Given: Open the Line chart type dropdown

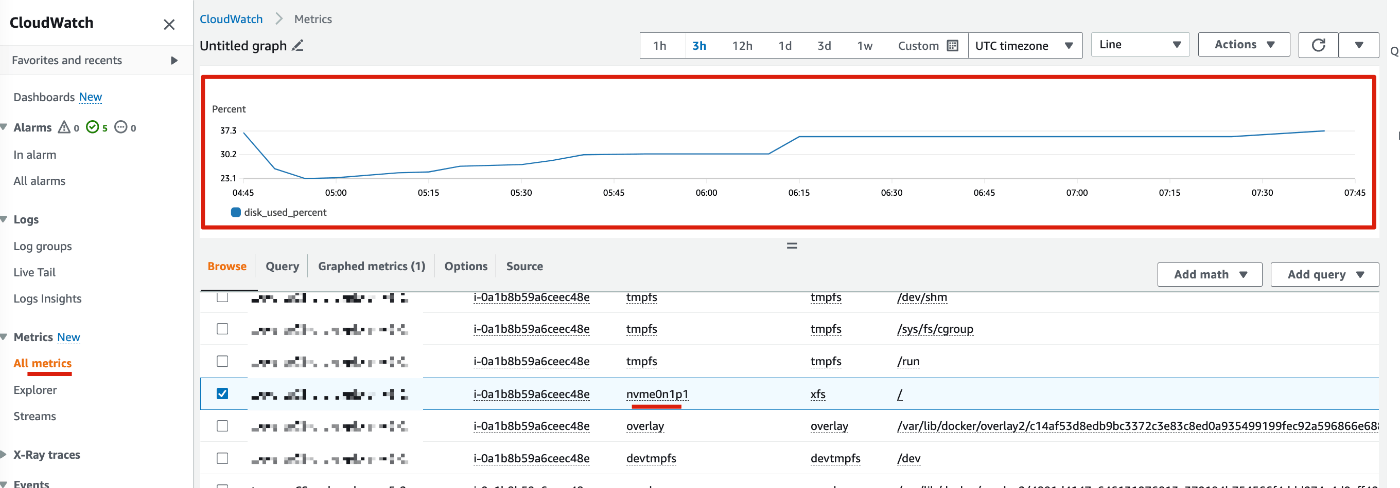Looking at the screenshot, I should 1140,45.
